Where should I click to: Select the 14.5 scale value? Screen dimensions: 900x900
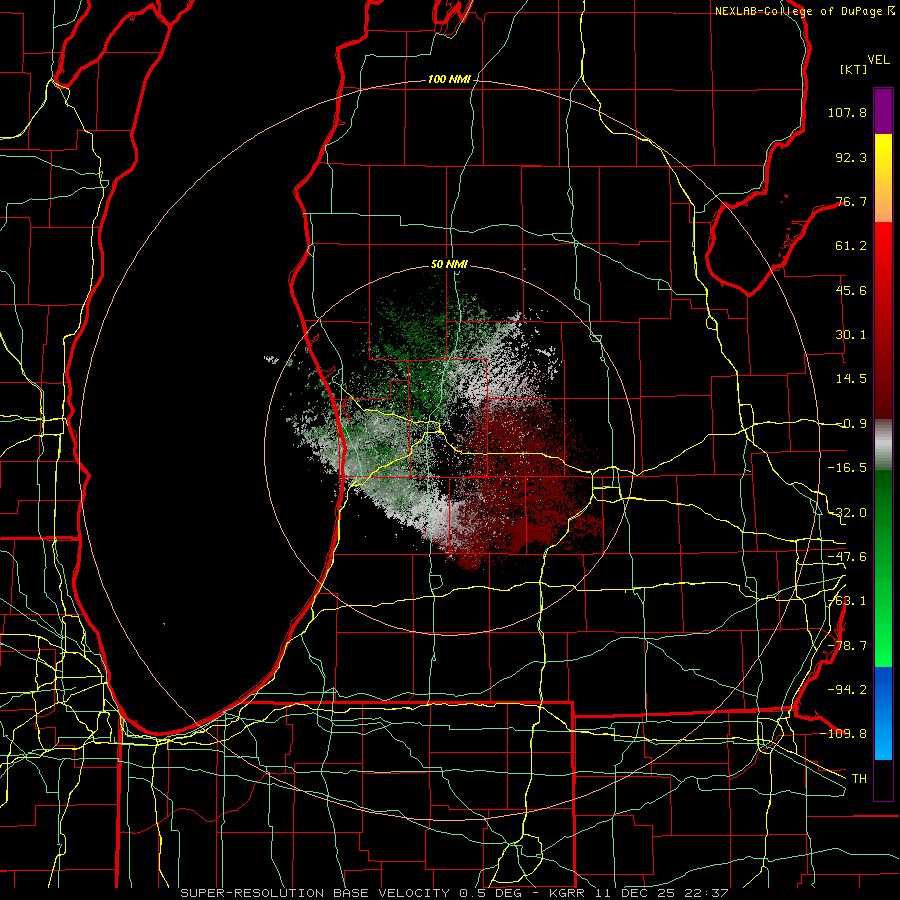(x=851, y=379)
